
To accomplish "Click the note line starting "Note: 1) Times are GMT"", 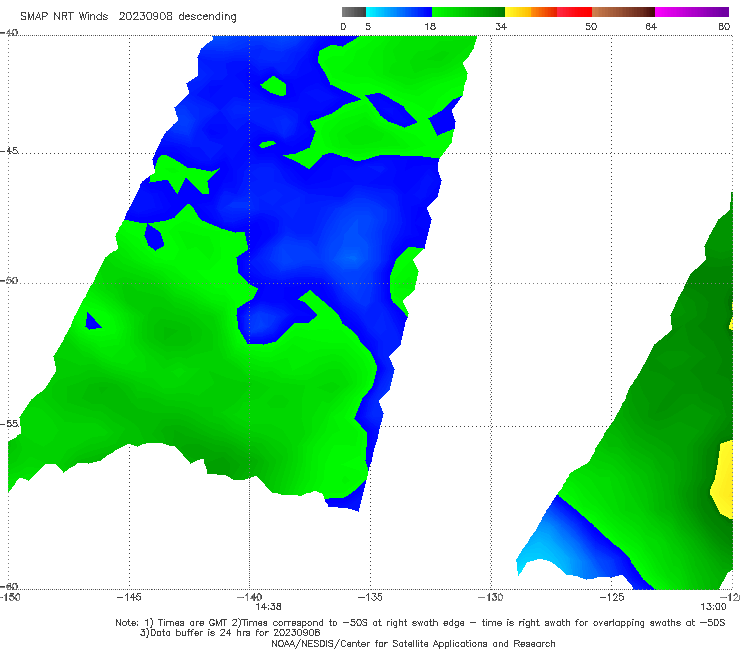I will pyautogui.click(x=420, y=623).
